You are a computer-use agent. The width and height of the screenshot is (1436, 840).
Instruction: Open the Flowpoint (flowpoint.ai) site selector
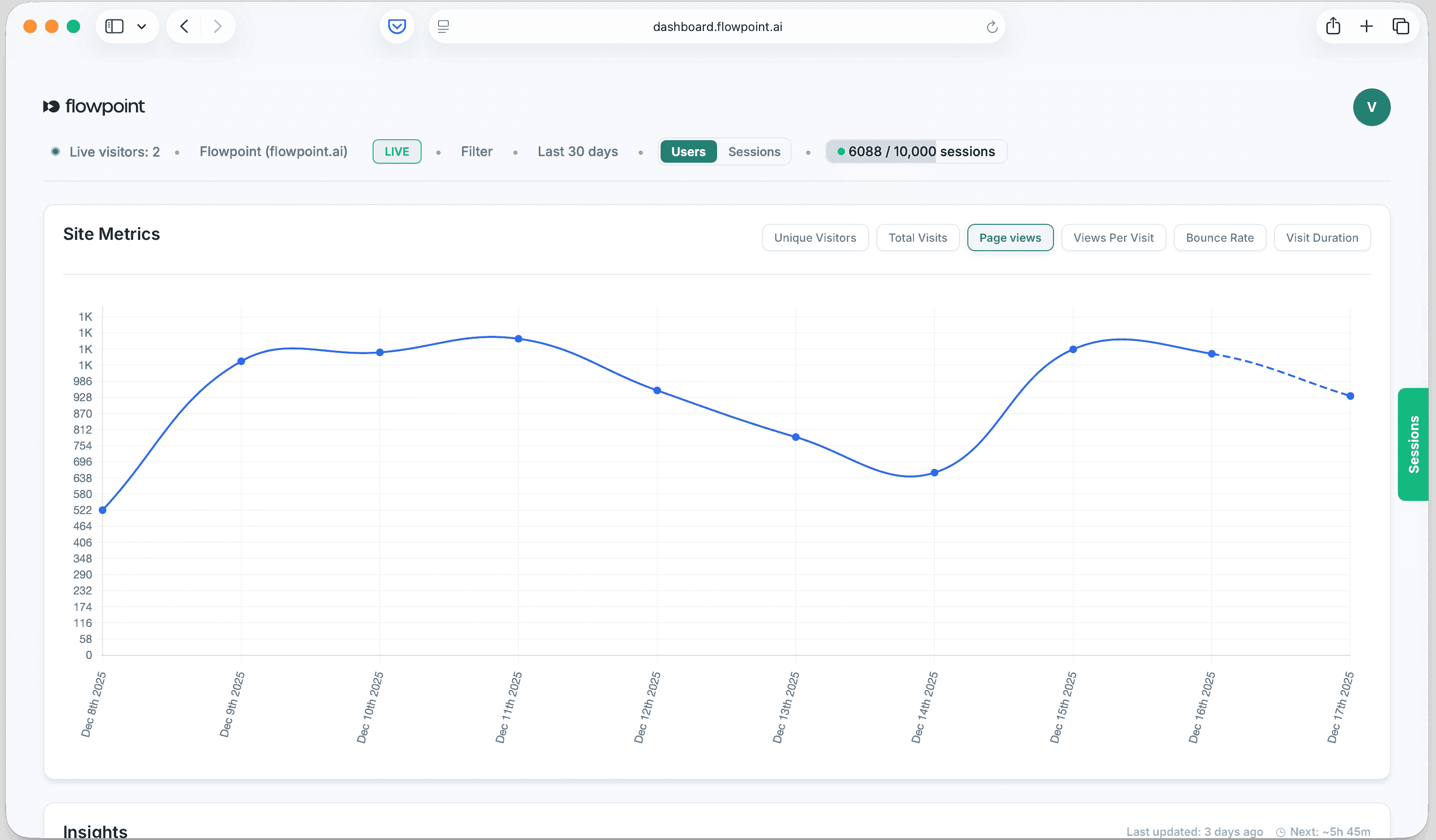pos(273,151)
